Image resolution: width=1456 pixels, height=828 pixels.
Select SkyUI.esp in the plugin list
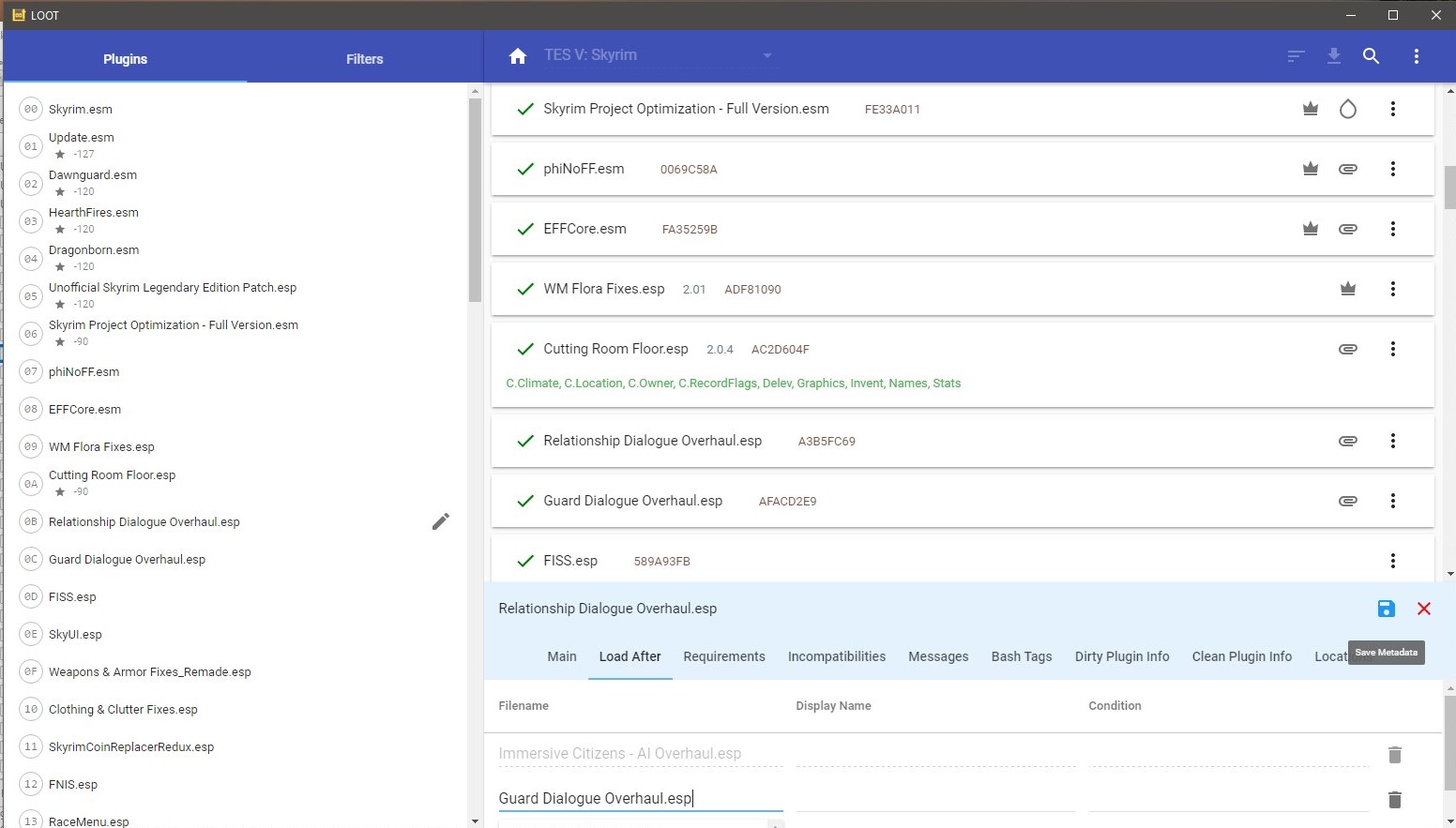tap(75, 634)
